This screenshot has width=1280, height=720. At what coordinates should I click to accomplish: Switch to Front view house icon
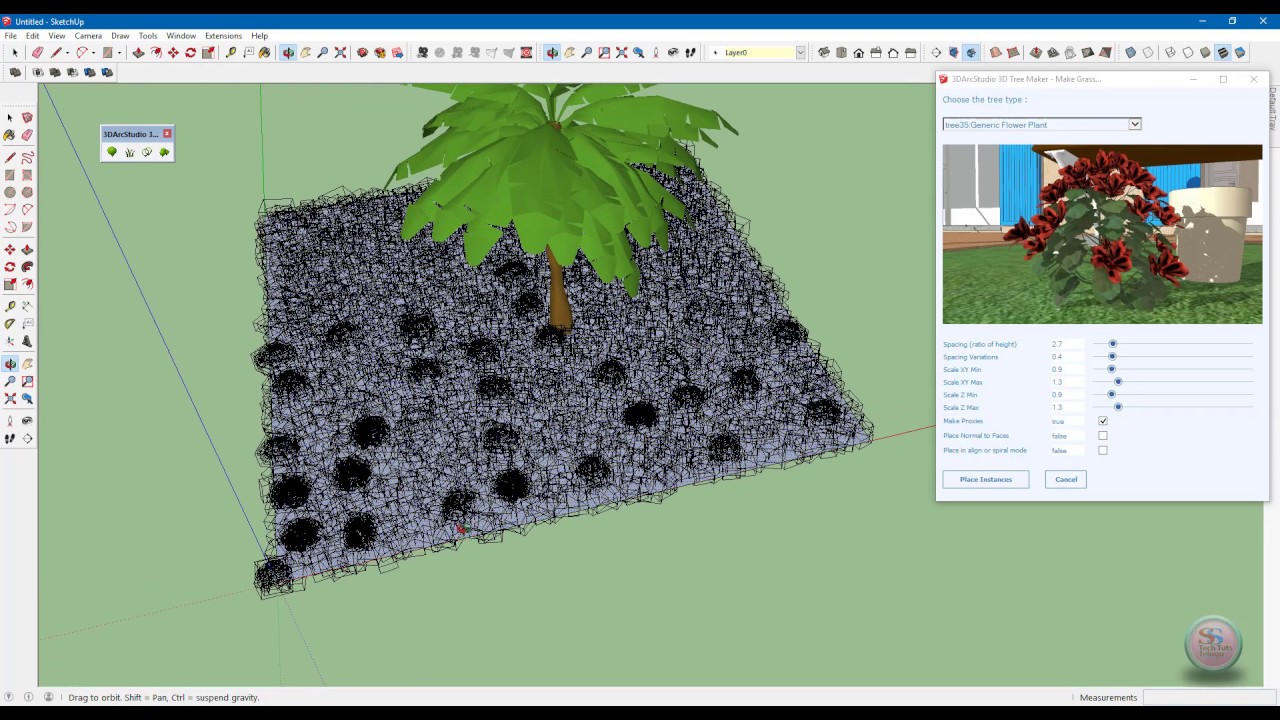pos(858,52)
